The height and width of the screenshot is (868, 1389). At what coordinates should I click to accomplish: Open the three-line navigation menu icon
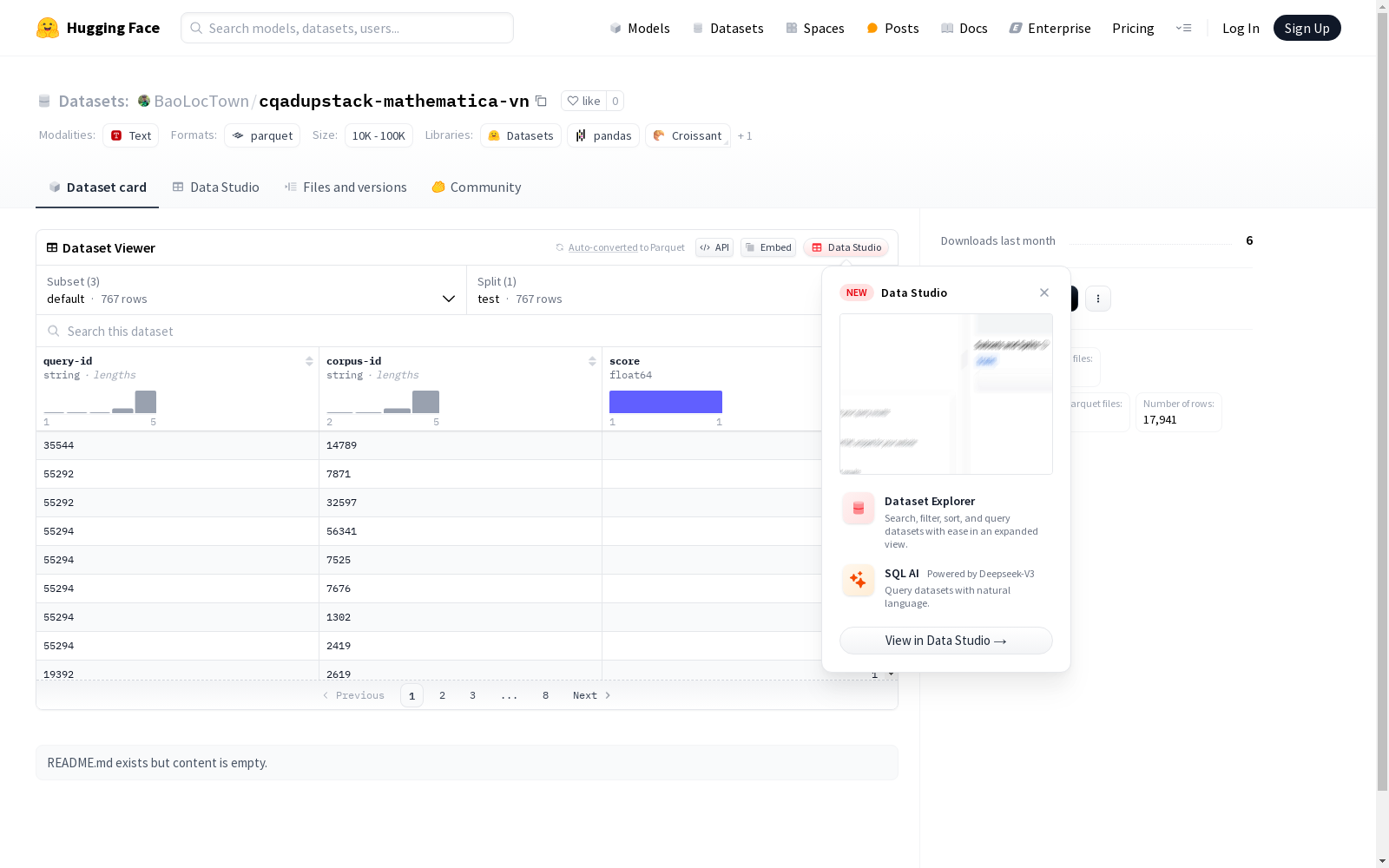tap(1183, 28)
